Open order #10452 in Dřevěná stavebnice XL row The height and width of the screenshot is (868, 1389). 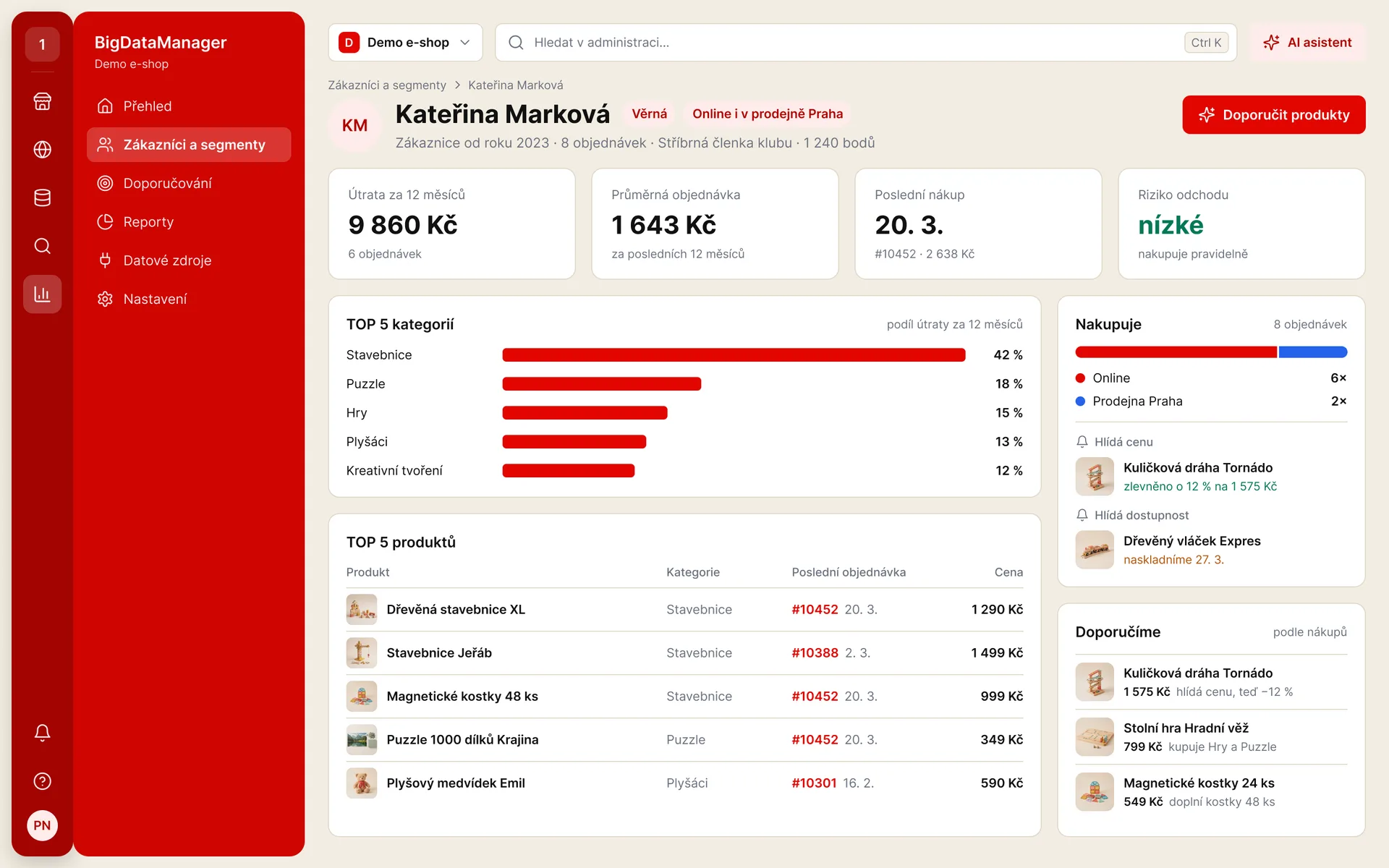point(815,610)
